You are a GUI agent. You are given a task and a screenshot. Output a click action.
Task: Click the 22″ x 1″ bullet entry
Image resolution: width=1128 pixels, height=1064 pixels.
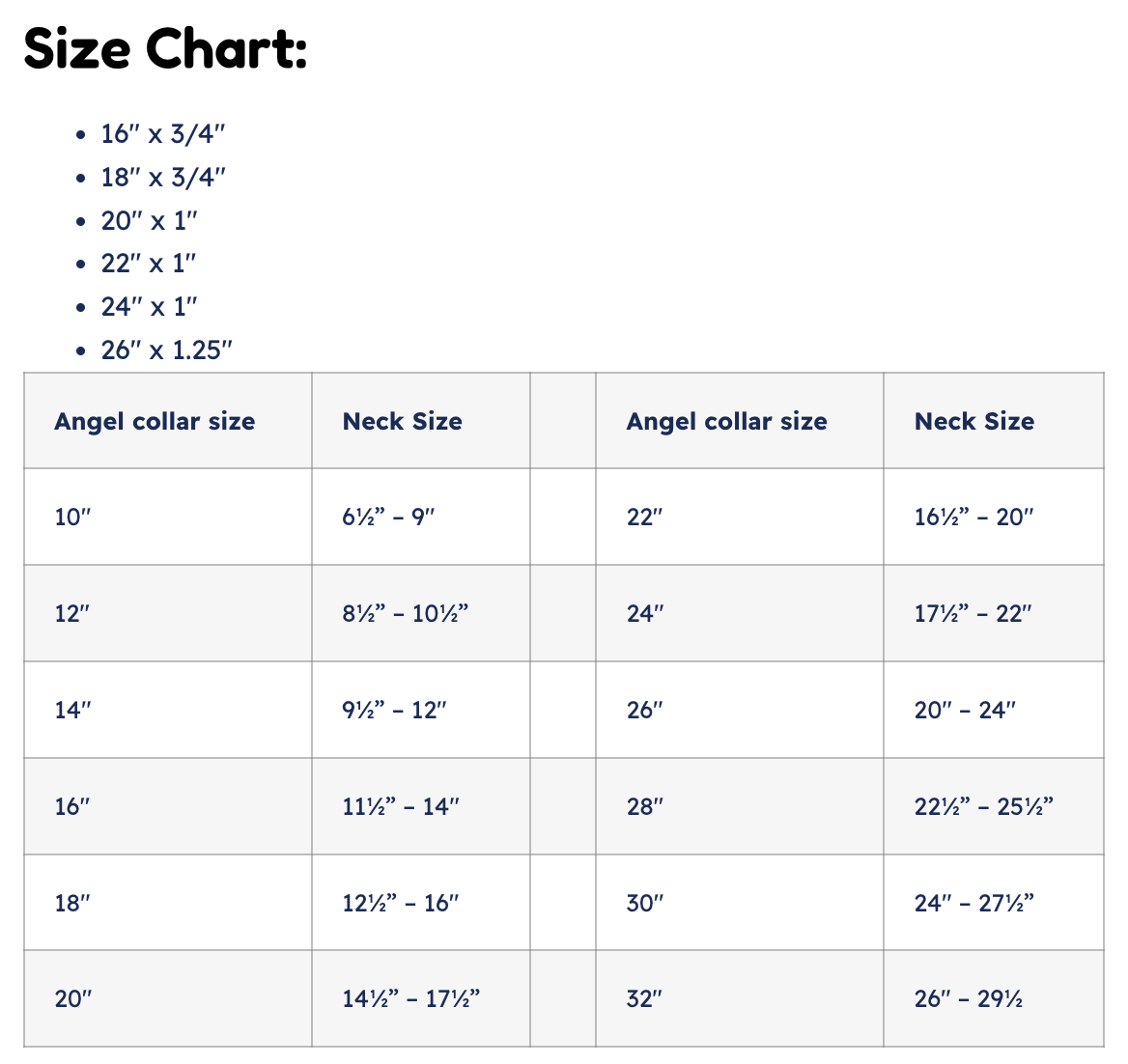(x=148, y=264)
